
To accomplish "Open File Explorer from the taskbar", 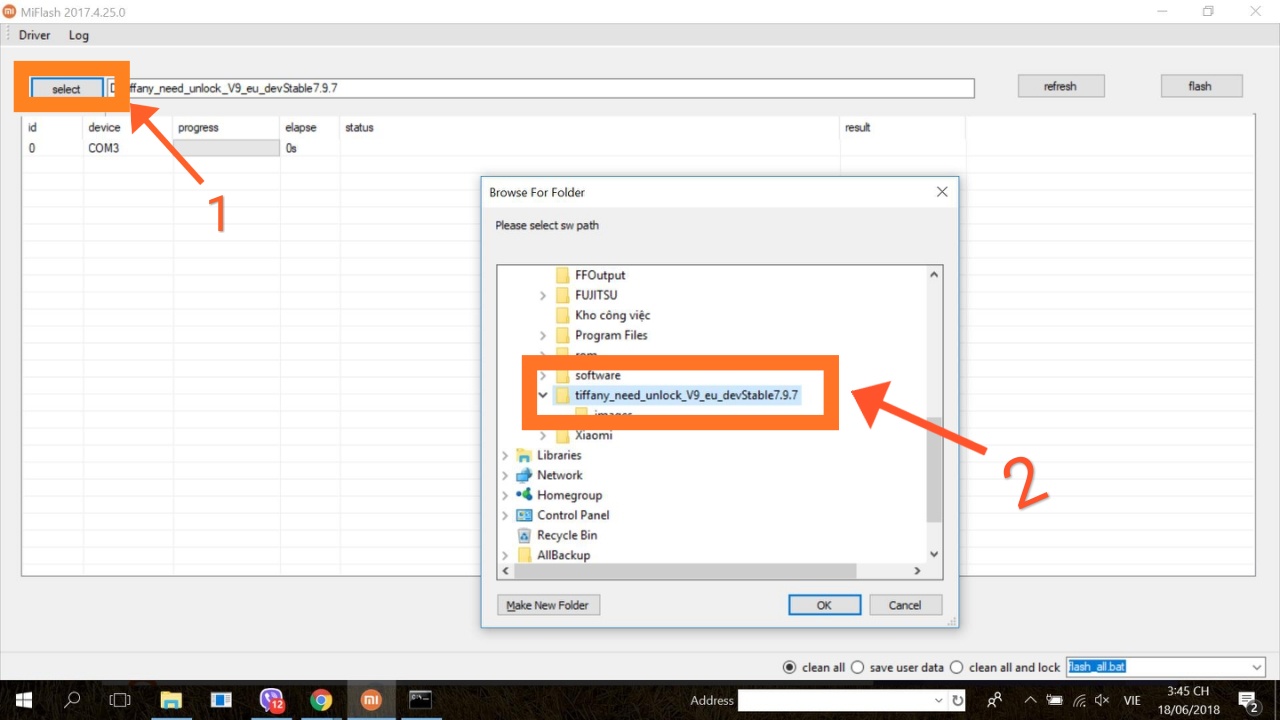I will pyautogui.click(x=171, y=700).
